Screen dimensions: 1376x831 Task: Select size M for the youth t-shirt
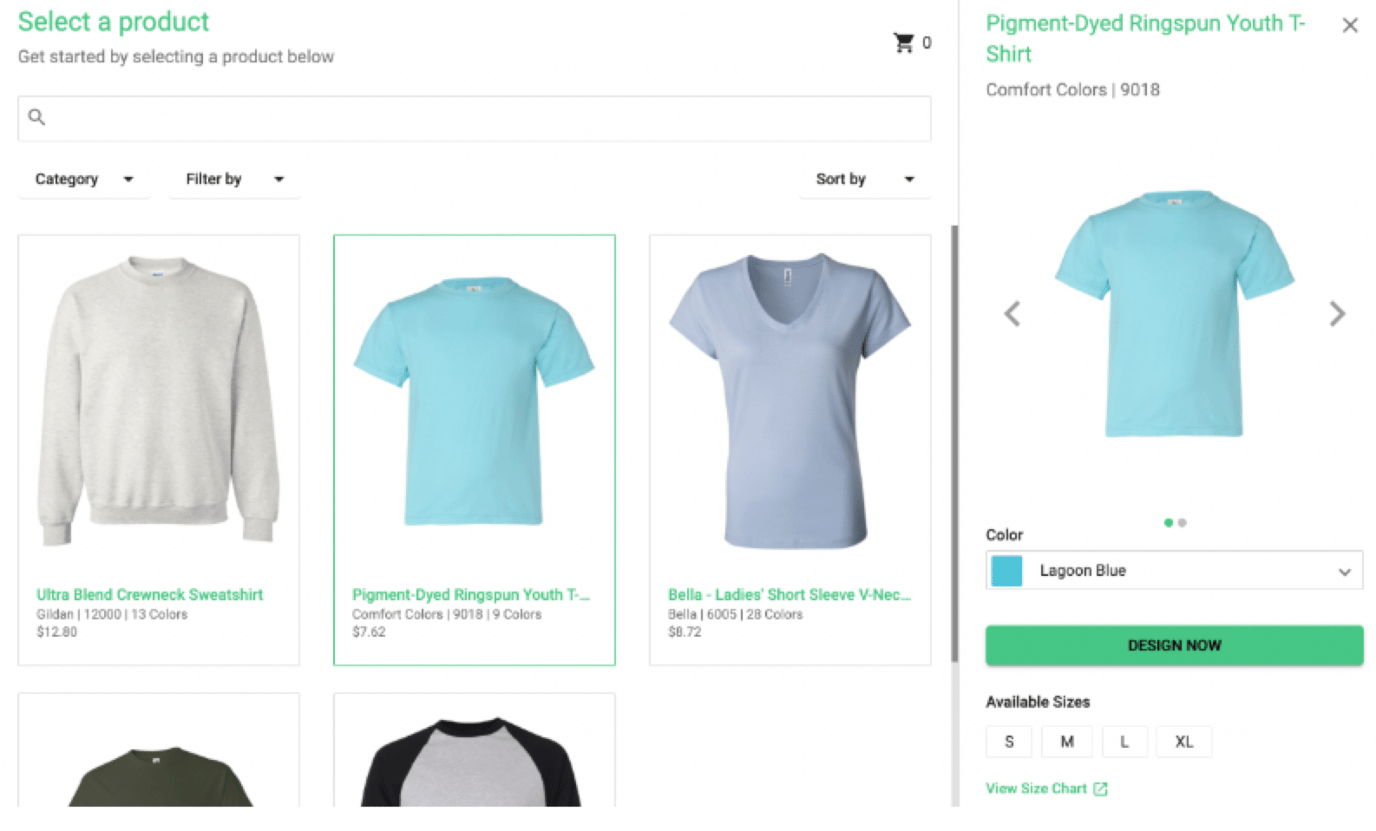point(1067,741)
